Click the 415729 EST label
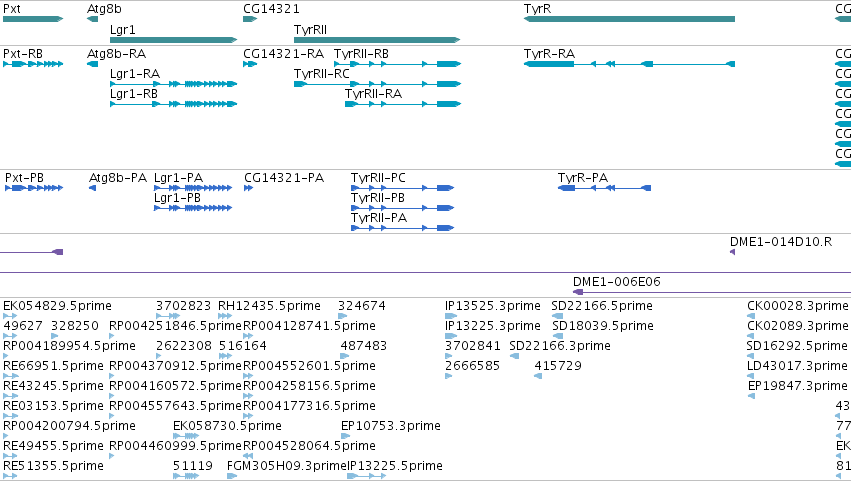The height and width of the screenshot is (481, 851). pos(558,366)
